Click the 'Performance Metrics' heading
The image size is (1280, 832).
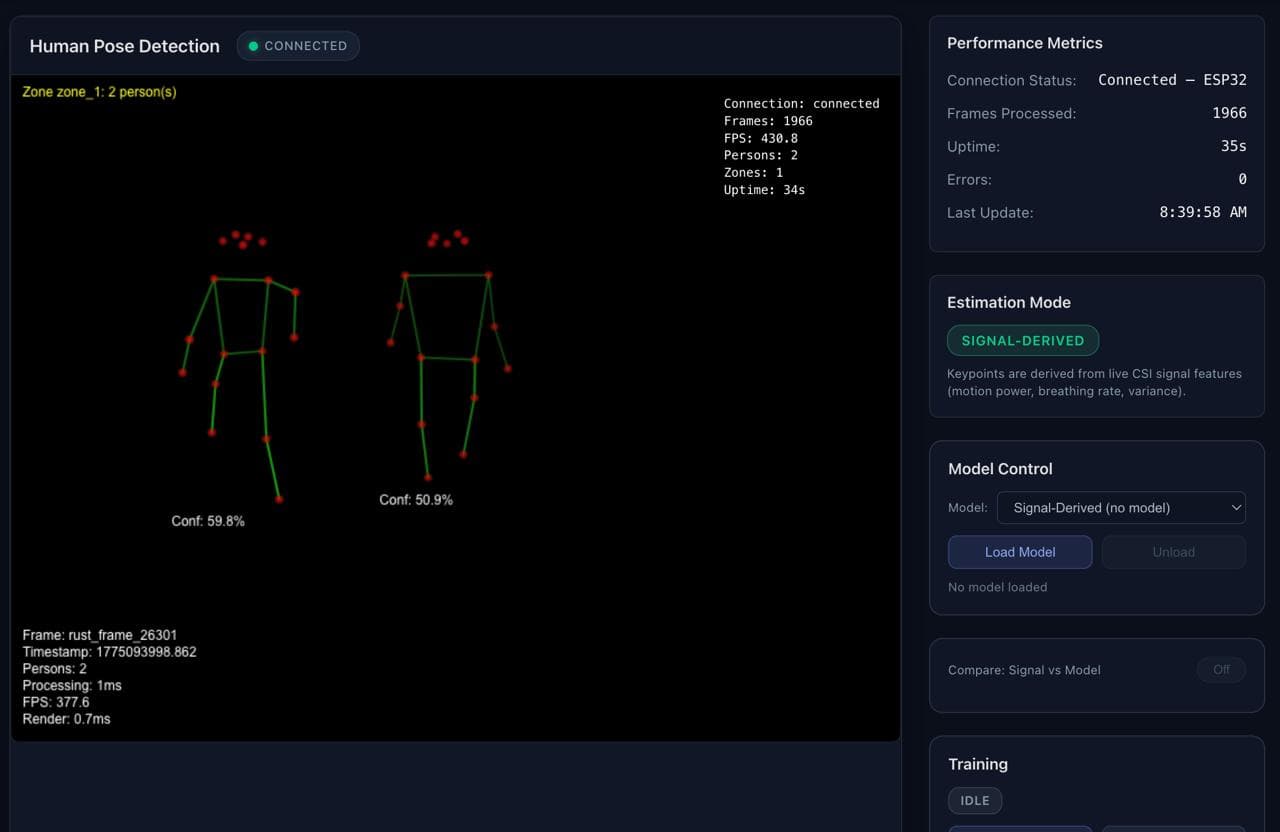[x=1025, y=43]
